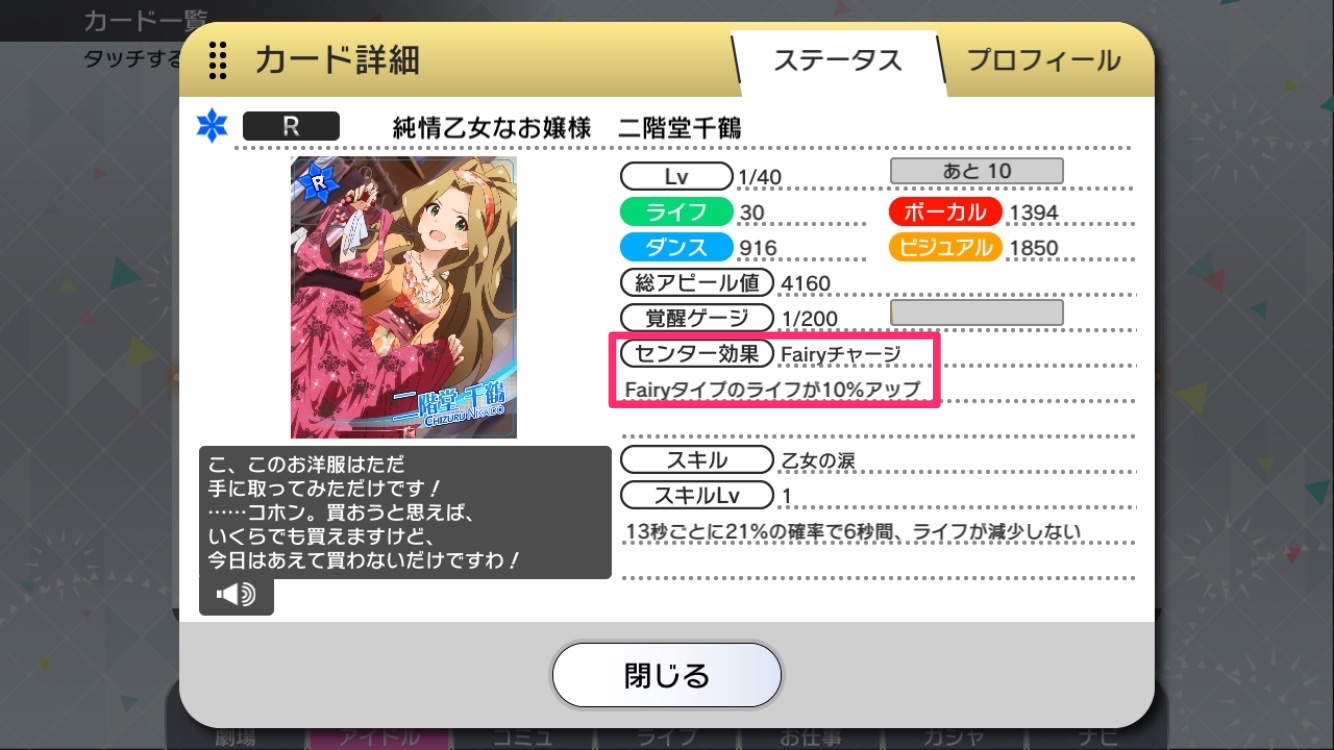The height and width of the screenshot is (750, 1334).
Task: Tap the ダンス blue stat label
Action: tap(676, 247)
